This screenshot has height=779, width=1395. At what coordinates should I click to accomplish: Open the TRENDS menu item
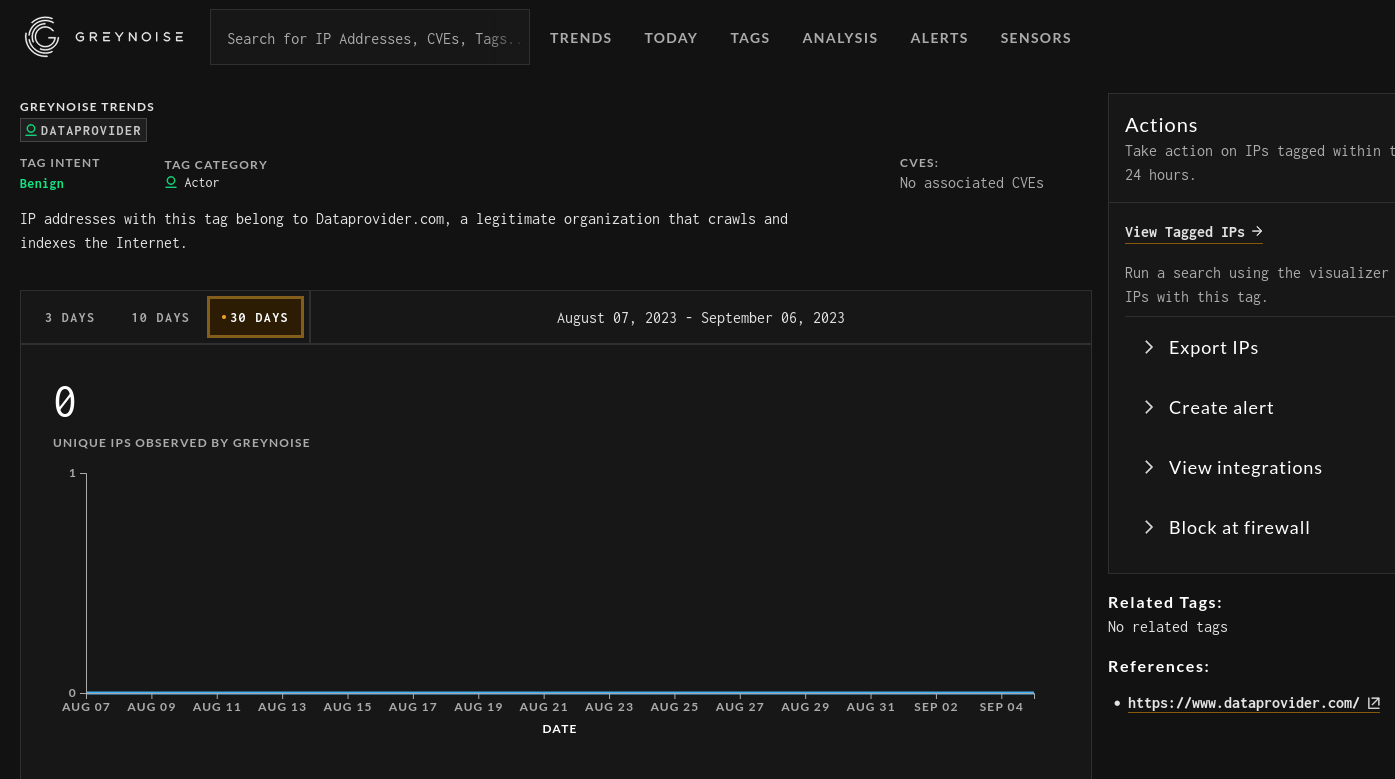(x=580, y=38)
